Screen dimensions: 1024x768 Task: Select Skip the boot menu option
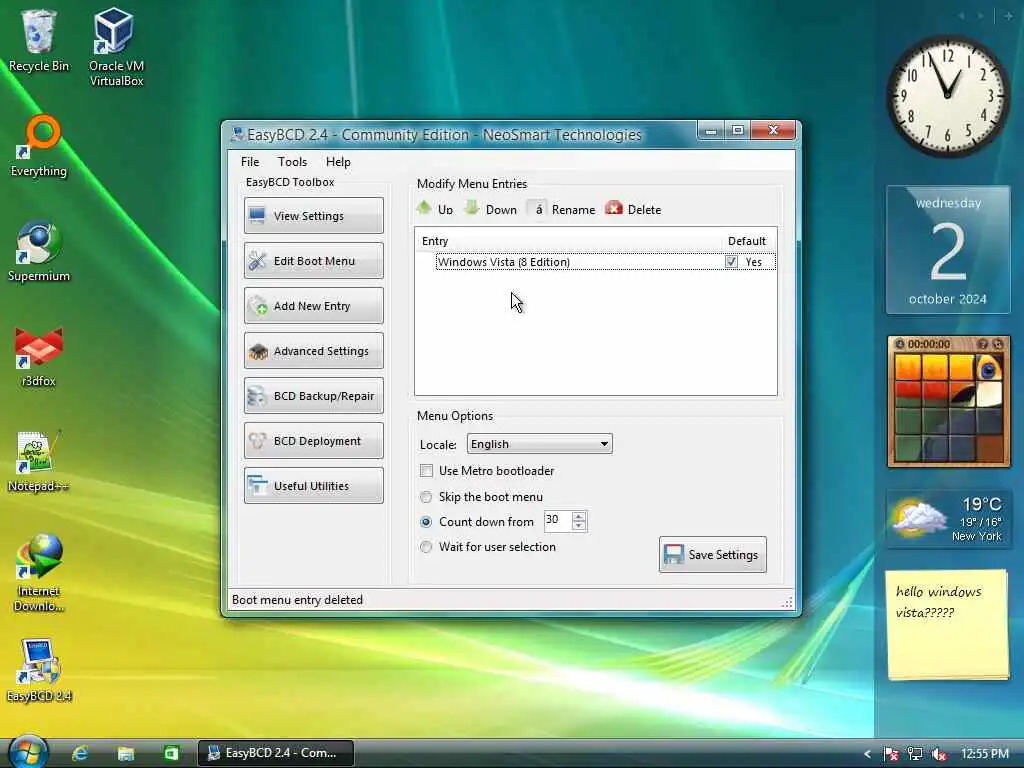426,497
